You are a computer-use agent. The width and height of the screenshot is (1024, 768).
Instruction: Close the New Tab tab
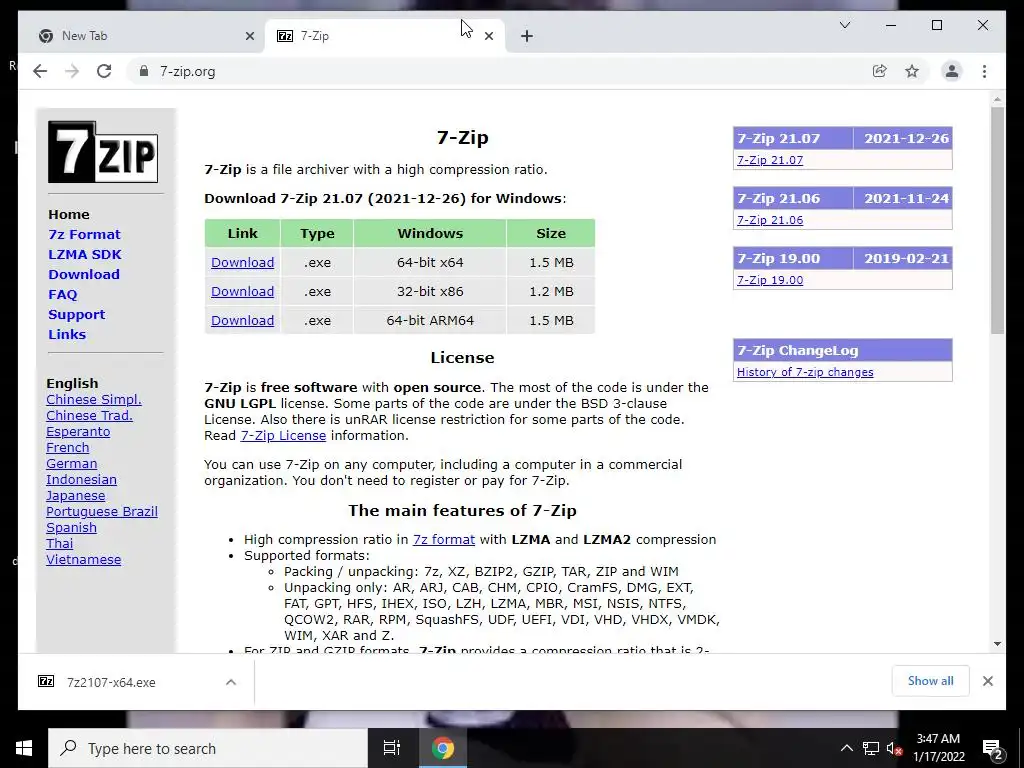(x=249, y=36)
